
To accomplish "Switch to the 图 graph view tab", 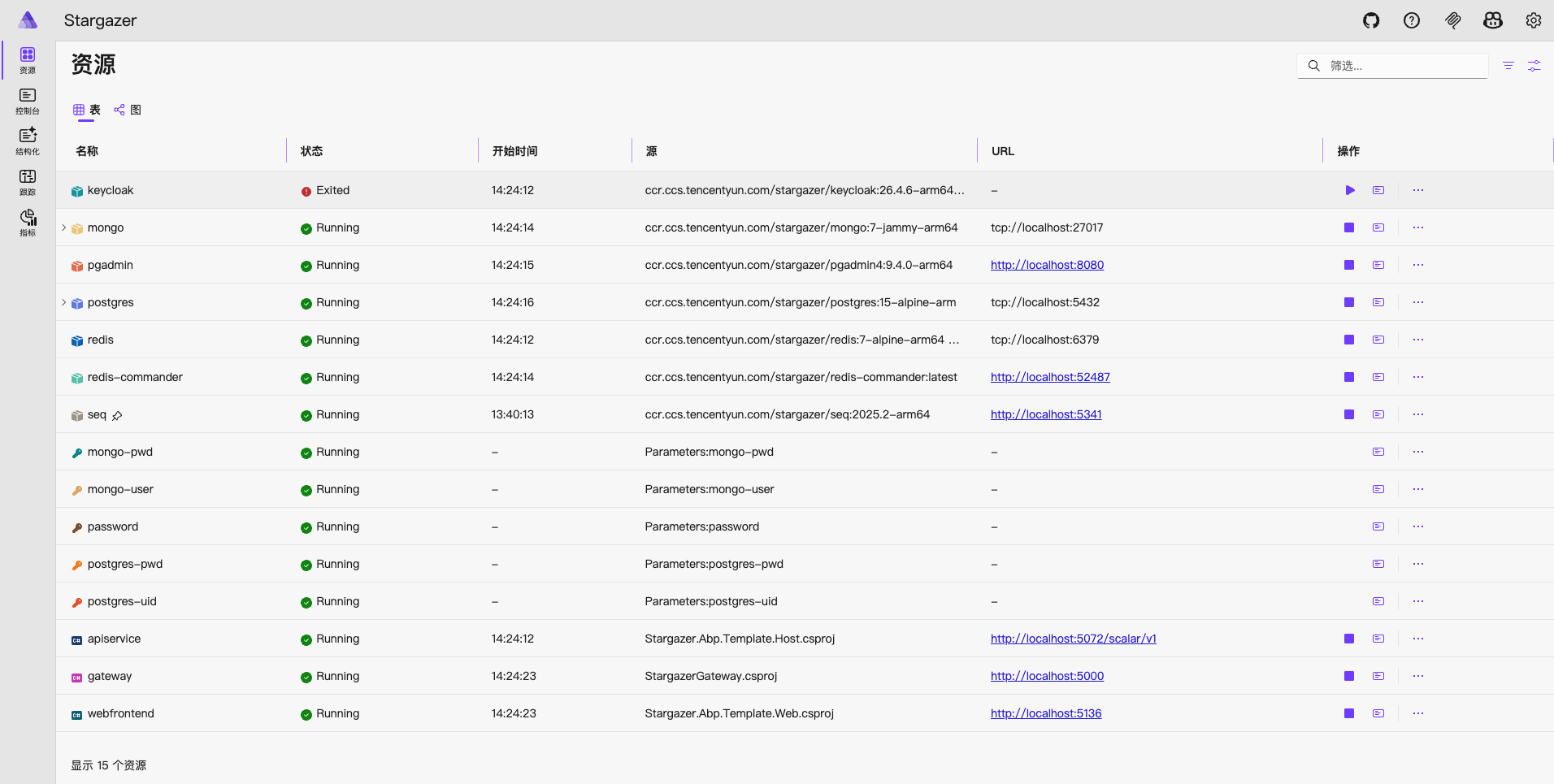I will [128, 110].
